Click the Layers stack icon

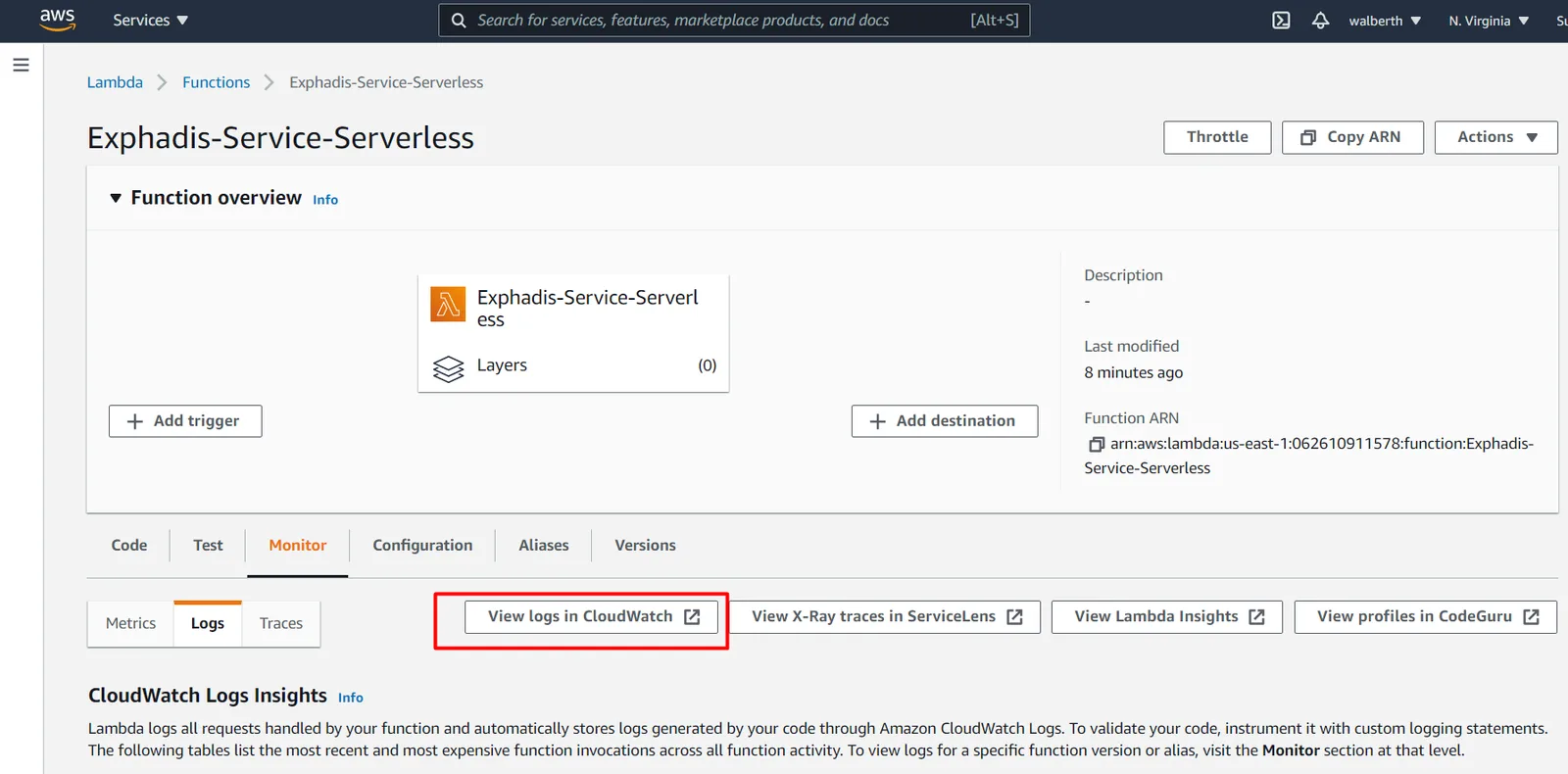coord(448,368)
